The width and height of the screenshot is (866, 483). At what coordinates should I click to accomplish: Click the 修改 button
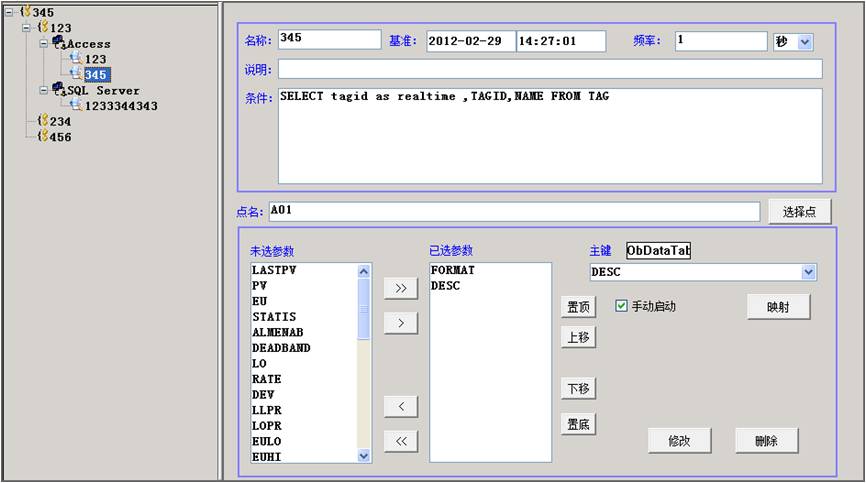click(x=679, y=440)
